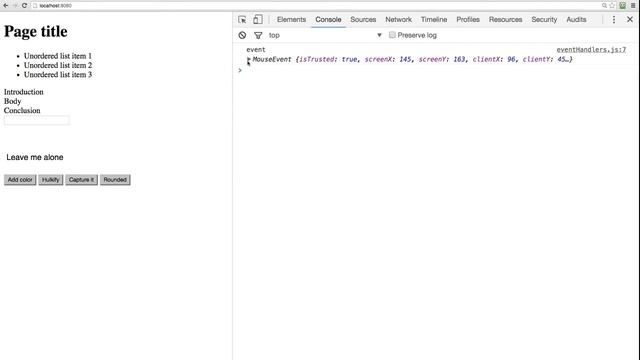Clear the console log icon
The height and width of the screenshot is (360, 640).
point(242,36)
